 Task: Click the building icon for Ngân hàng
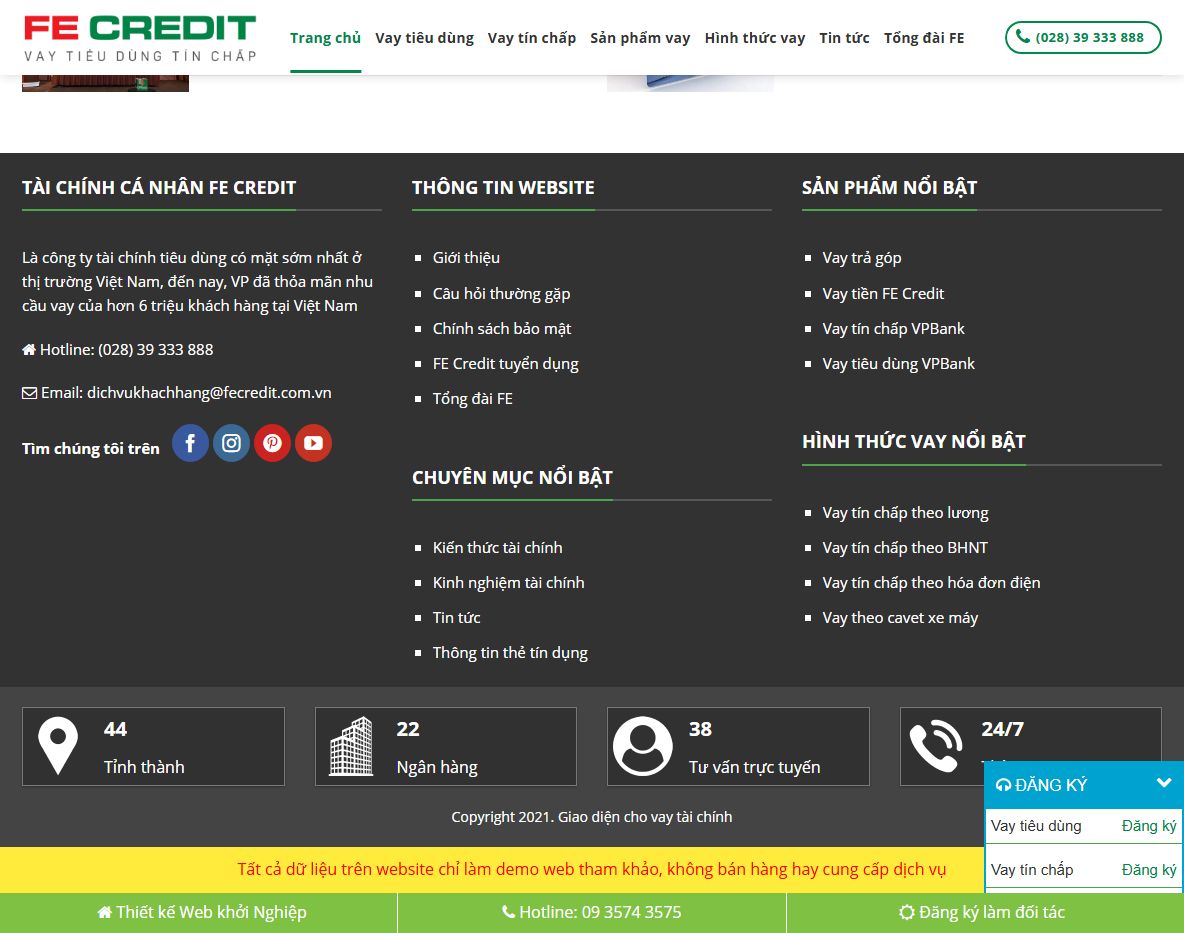351,746
